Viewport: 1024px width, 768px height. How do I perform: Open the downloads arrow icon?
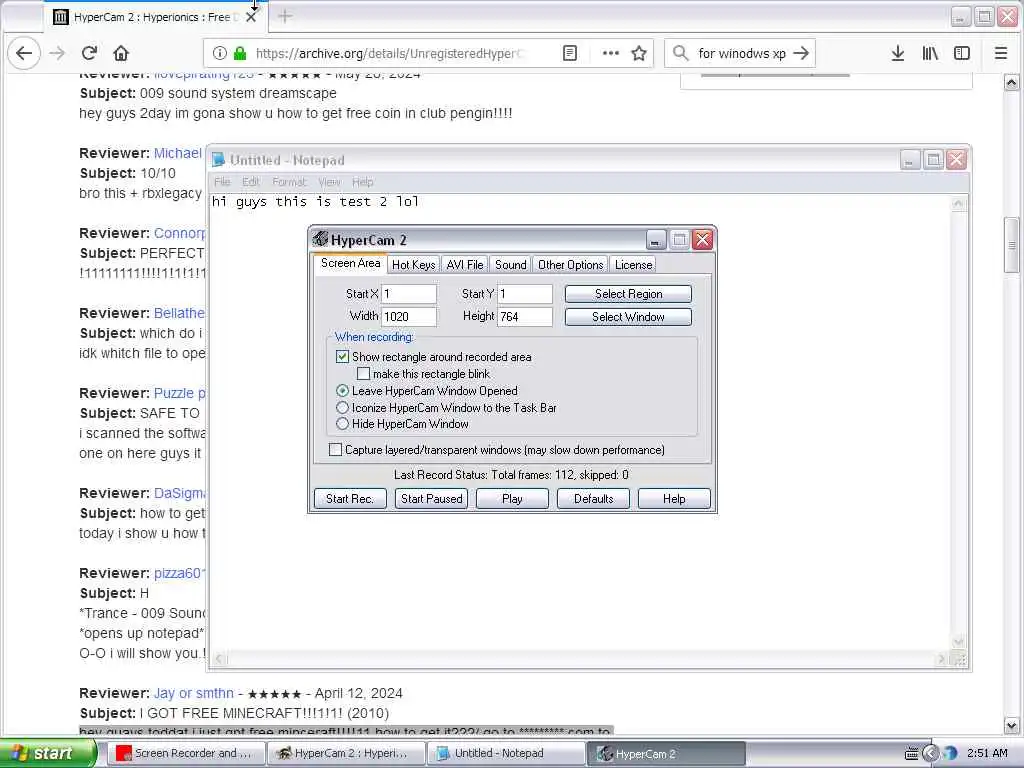898,53
